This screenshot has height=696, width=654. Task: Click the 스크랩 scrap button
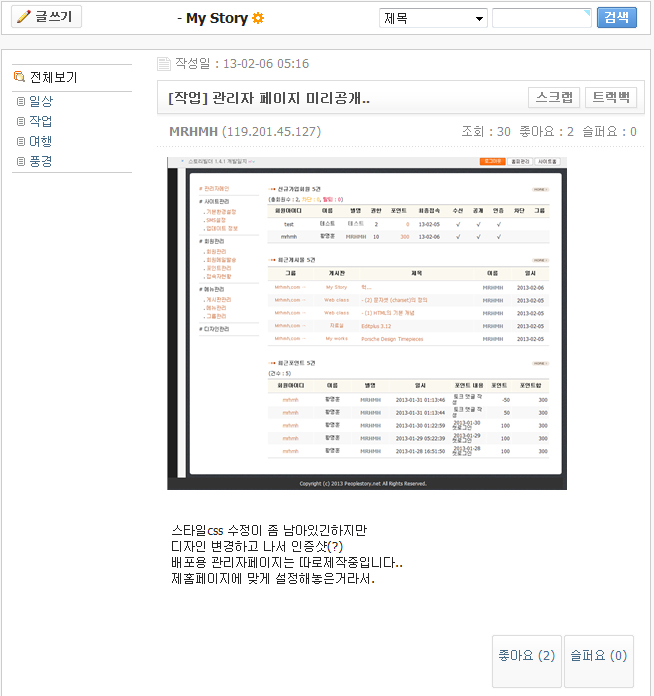554,97
